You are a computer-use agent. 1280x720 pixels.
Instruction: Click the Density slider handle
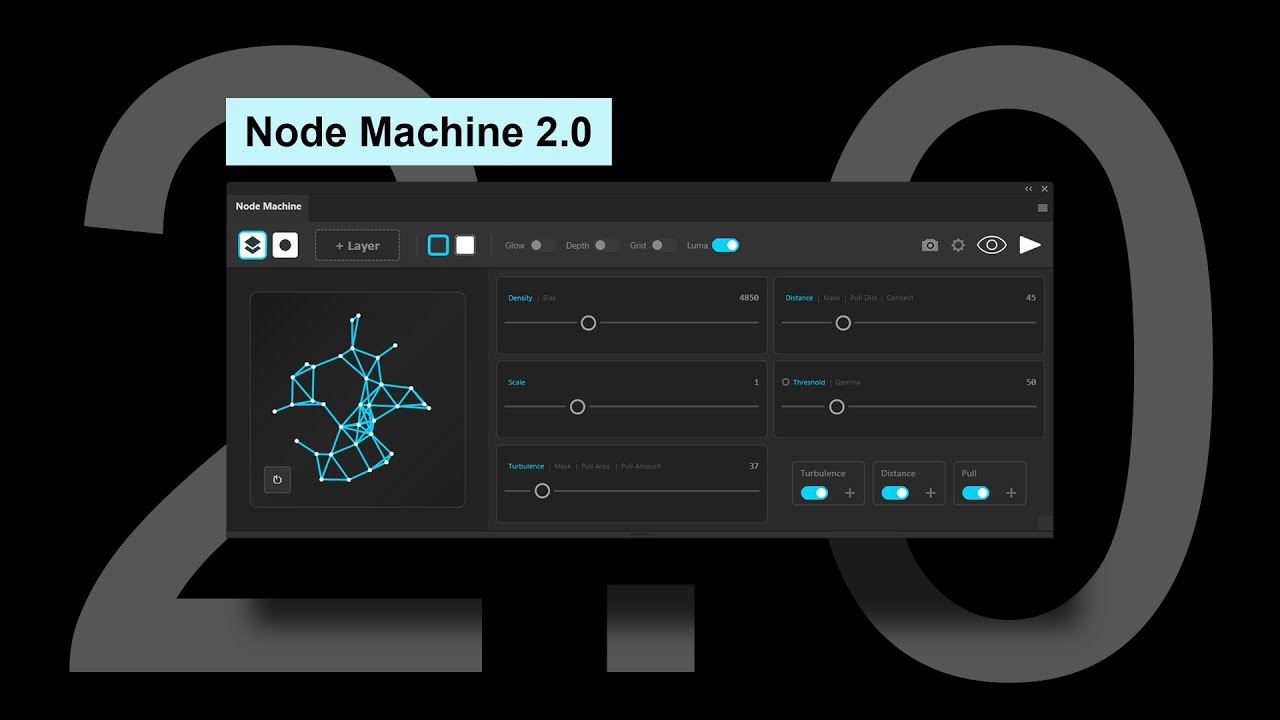pyautogui.click(x=588, y=323)
